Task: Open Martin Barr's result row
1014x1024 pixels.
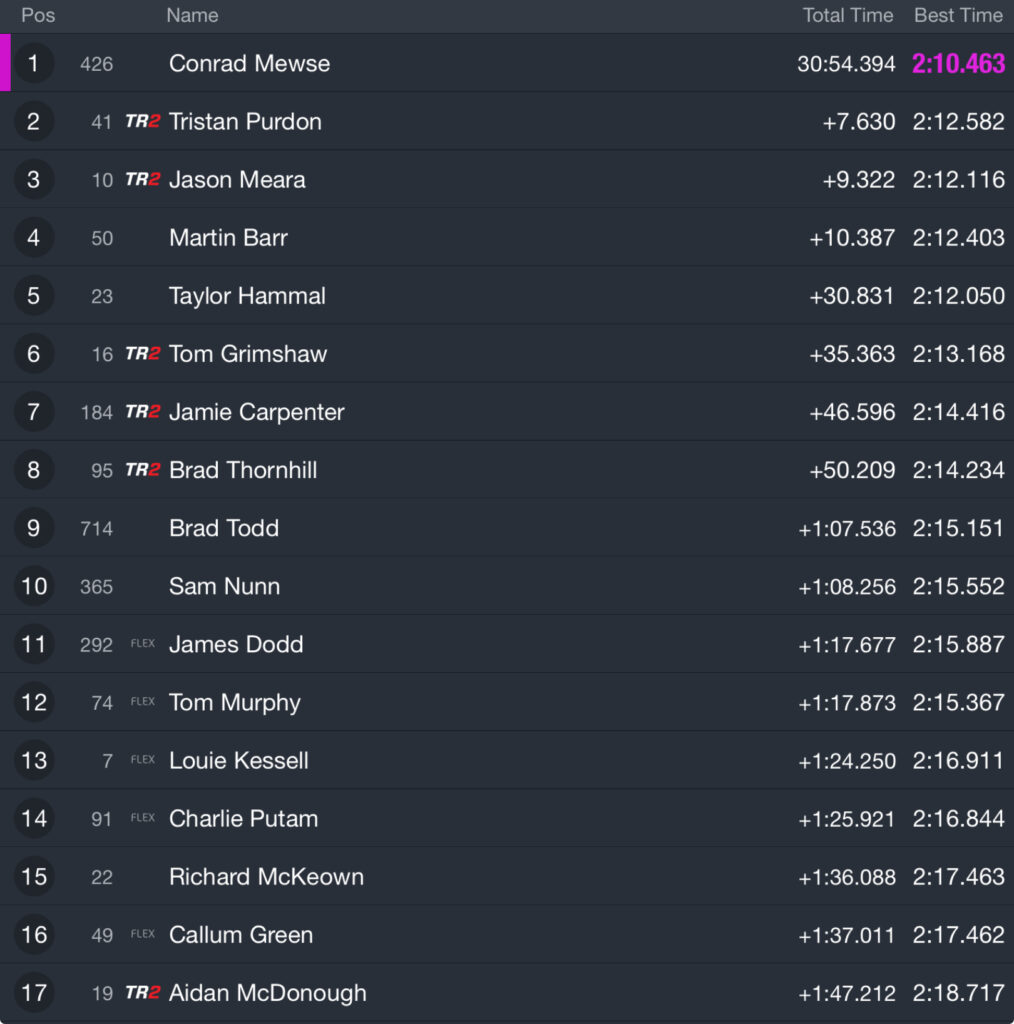Action: [507, 238]
